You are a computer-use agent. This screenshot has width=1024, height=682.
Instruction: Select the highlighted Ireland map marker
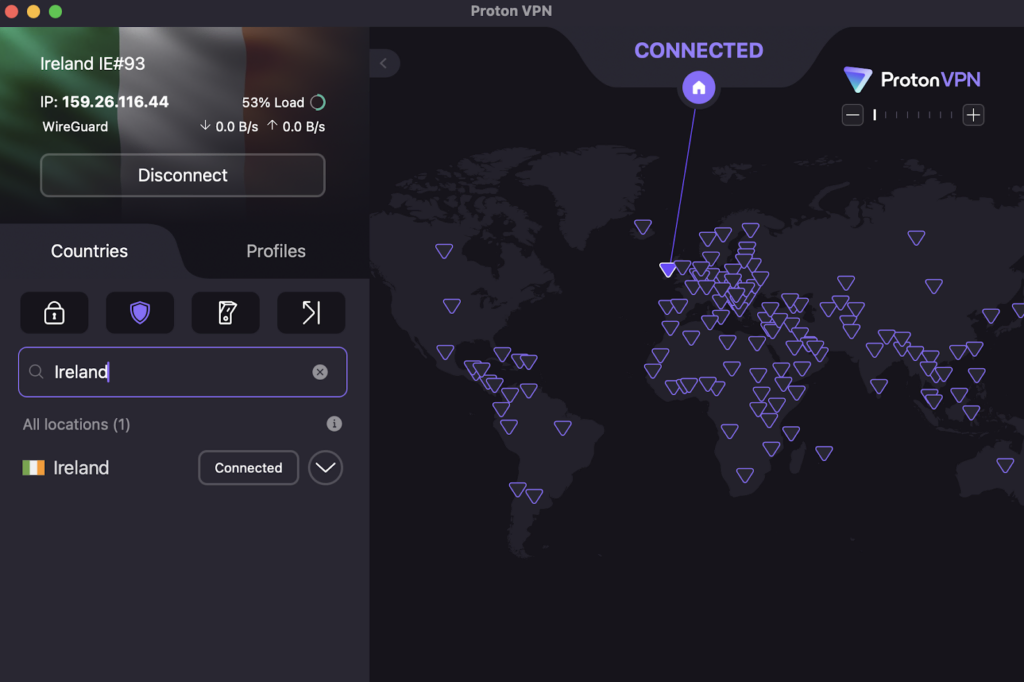point(667,269)
